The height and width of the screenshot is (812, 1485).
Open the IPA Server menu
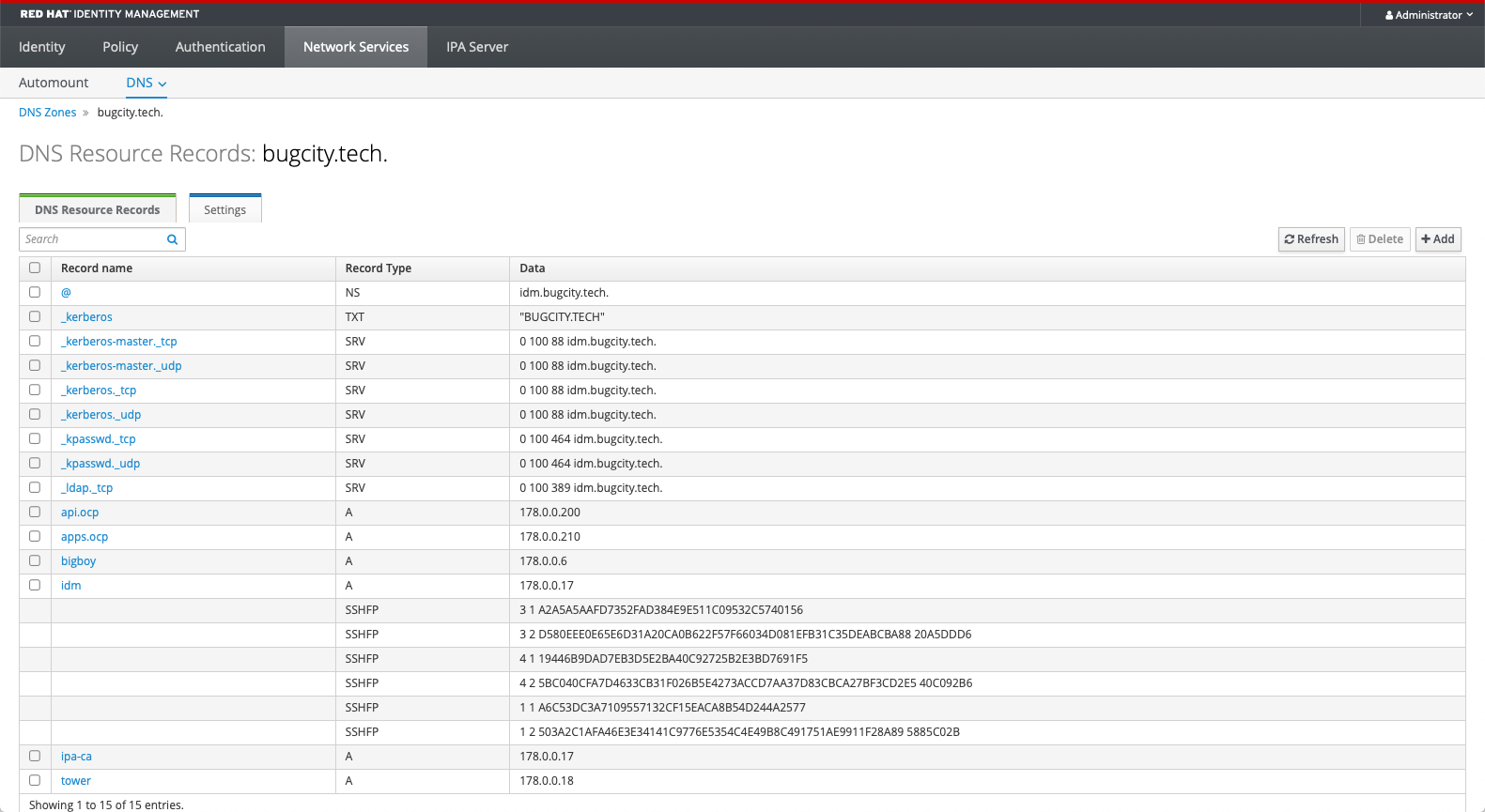(477, 47)
